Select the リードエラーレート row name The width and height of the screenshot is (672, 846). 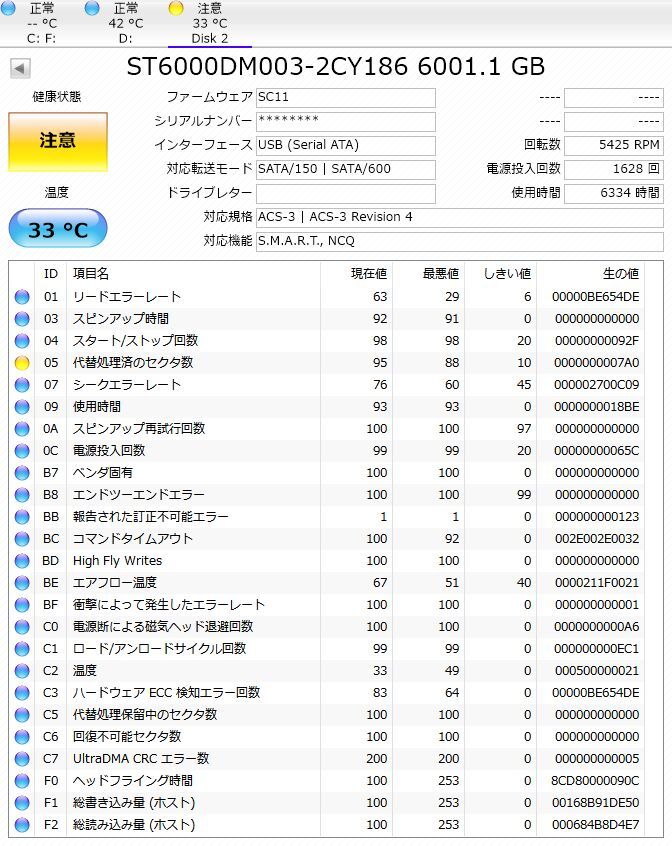pyautogui.click(x=127, y=297)
